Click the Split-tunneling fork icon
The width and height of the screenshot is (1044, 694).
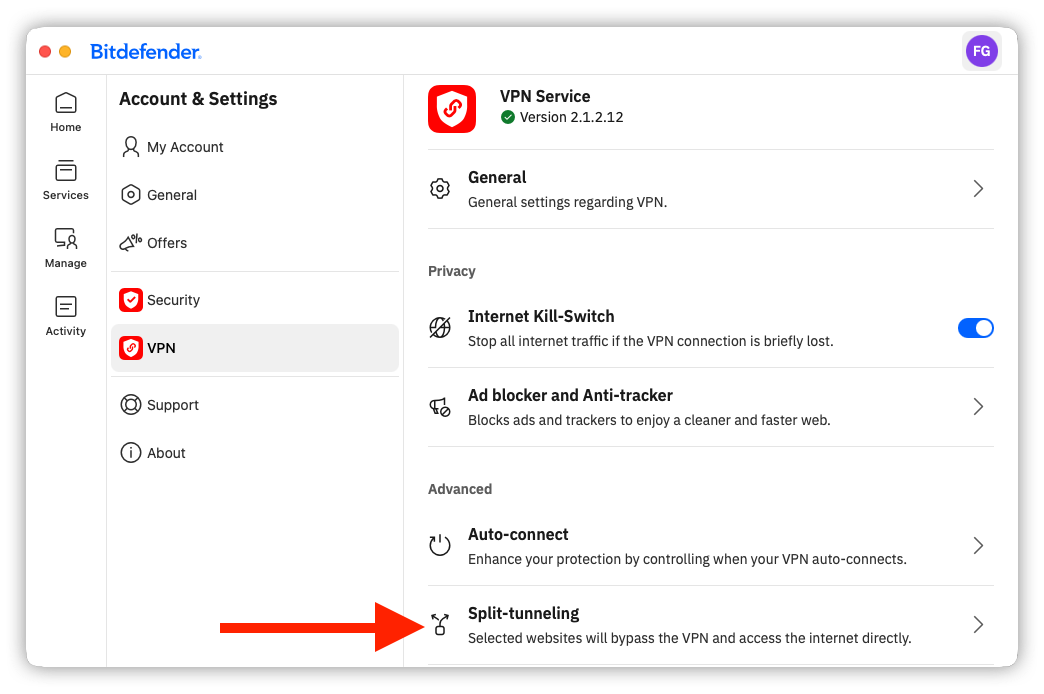point(439,624)
